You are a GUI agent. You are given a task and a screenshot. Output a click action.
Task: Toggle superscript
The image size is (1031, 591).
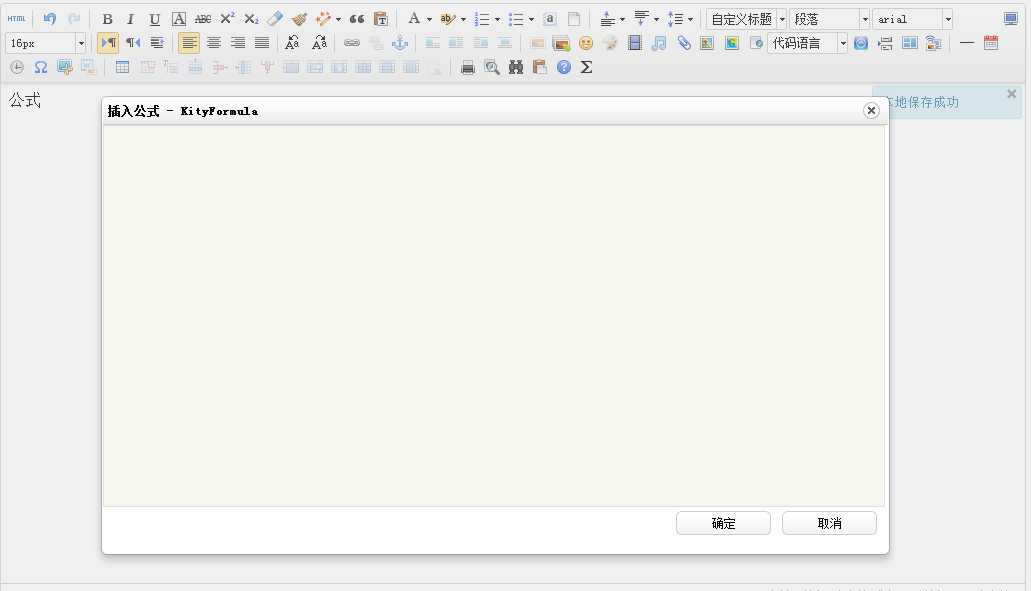tap(227, 19)
